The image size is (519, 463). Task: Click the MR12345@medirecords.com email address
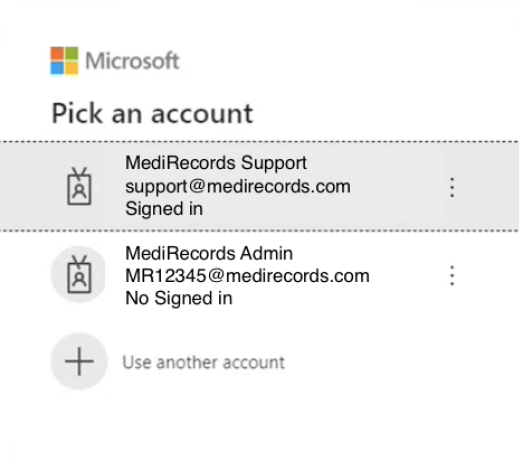(247, 276)
